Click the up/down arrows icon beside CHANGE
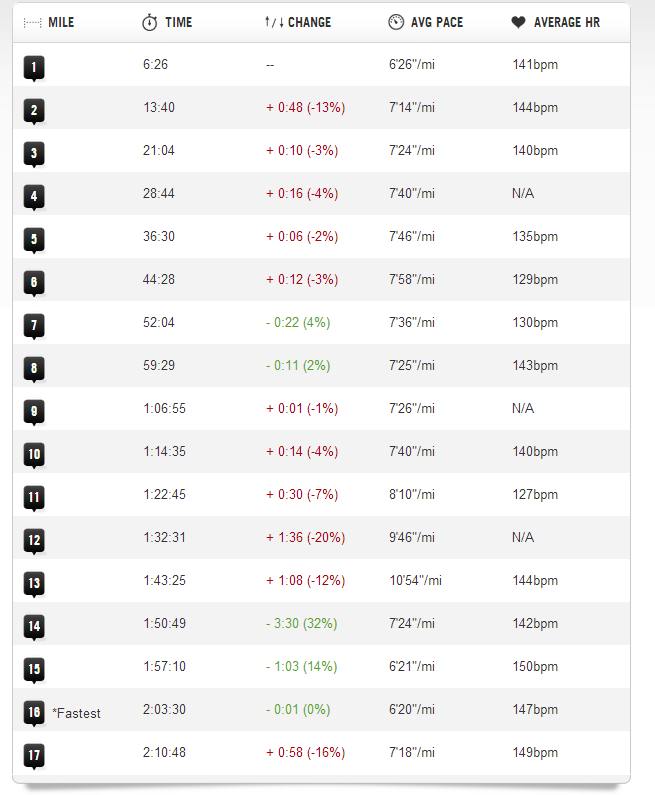The width and height of the screenshot is (655, 795). [274, 22]
